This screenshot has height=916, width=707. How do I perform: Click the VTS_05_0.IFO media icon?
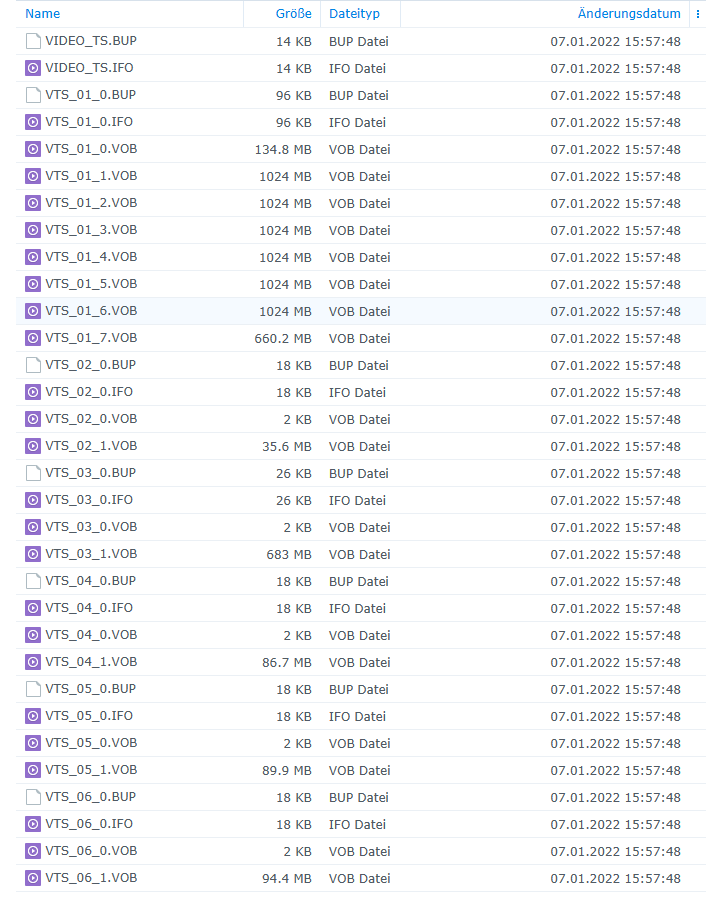pyautogui.click(x=33, y=716)
